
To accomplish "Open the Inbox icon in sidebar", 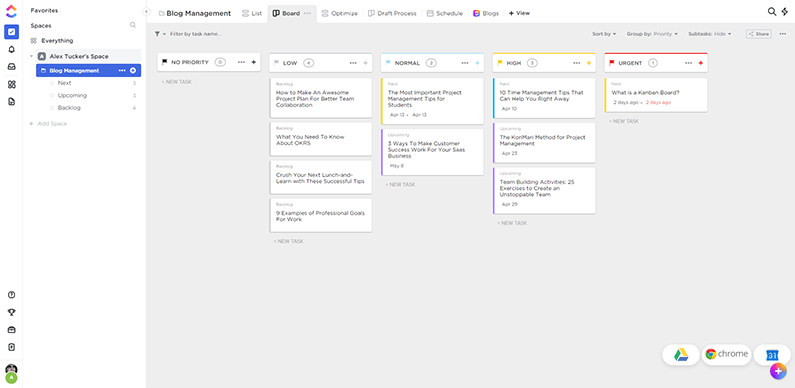I will tap(11, 66).
